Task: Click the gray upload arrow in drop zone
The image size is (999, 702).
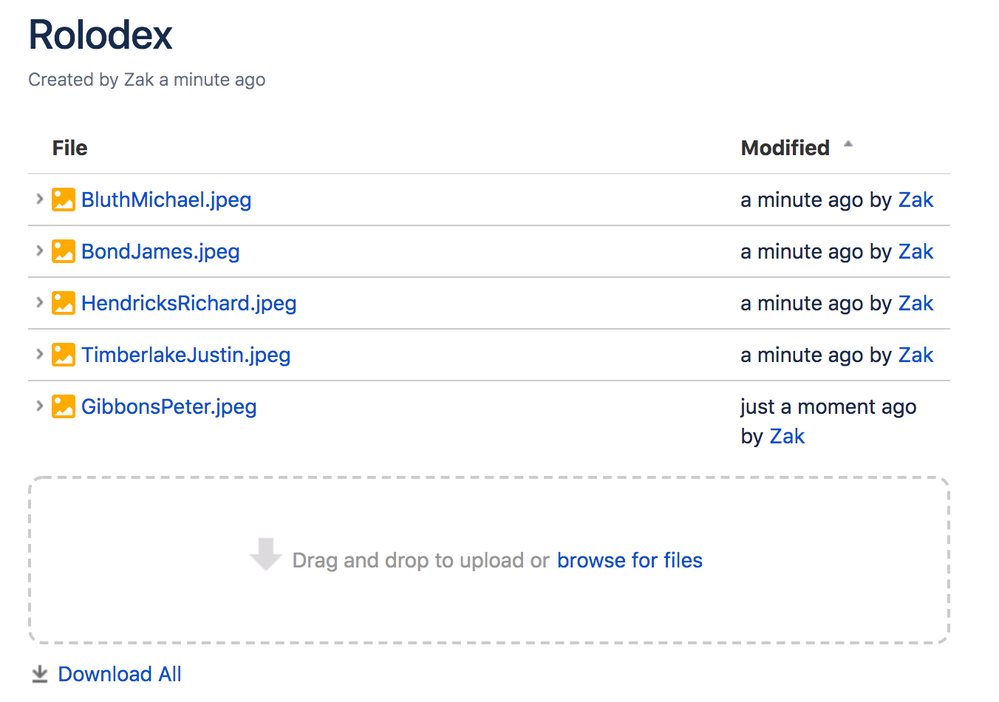Action: (x=266, y=554)
